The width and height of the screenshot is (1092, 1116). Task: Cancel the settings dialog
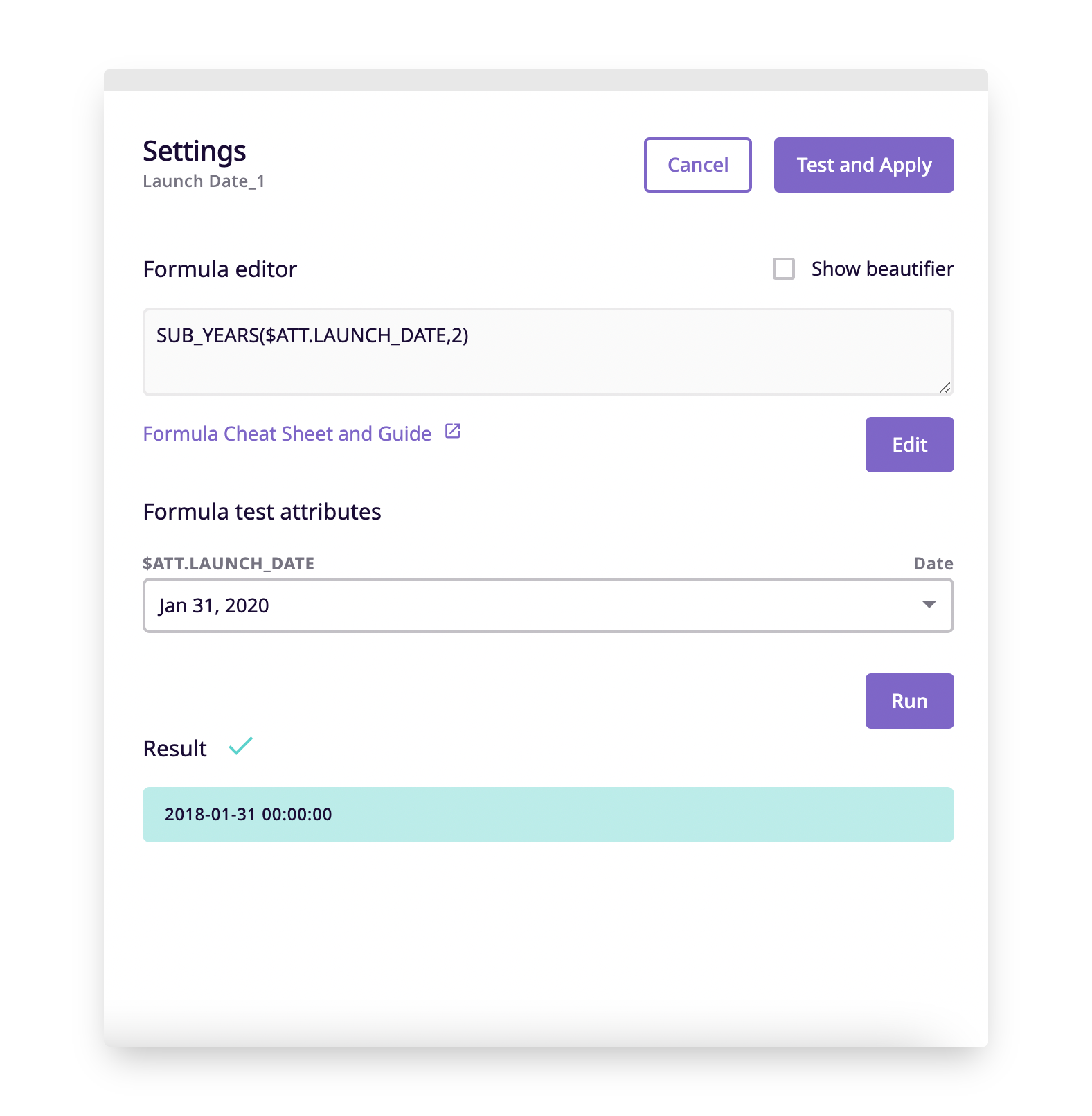click(698, 165)
